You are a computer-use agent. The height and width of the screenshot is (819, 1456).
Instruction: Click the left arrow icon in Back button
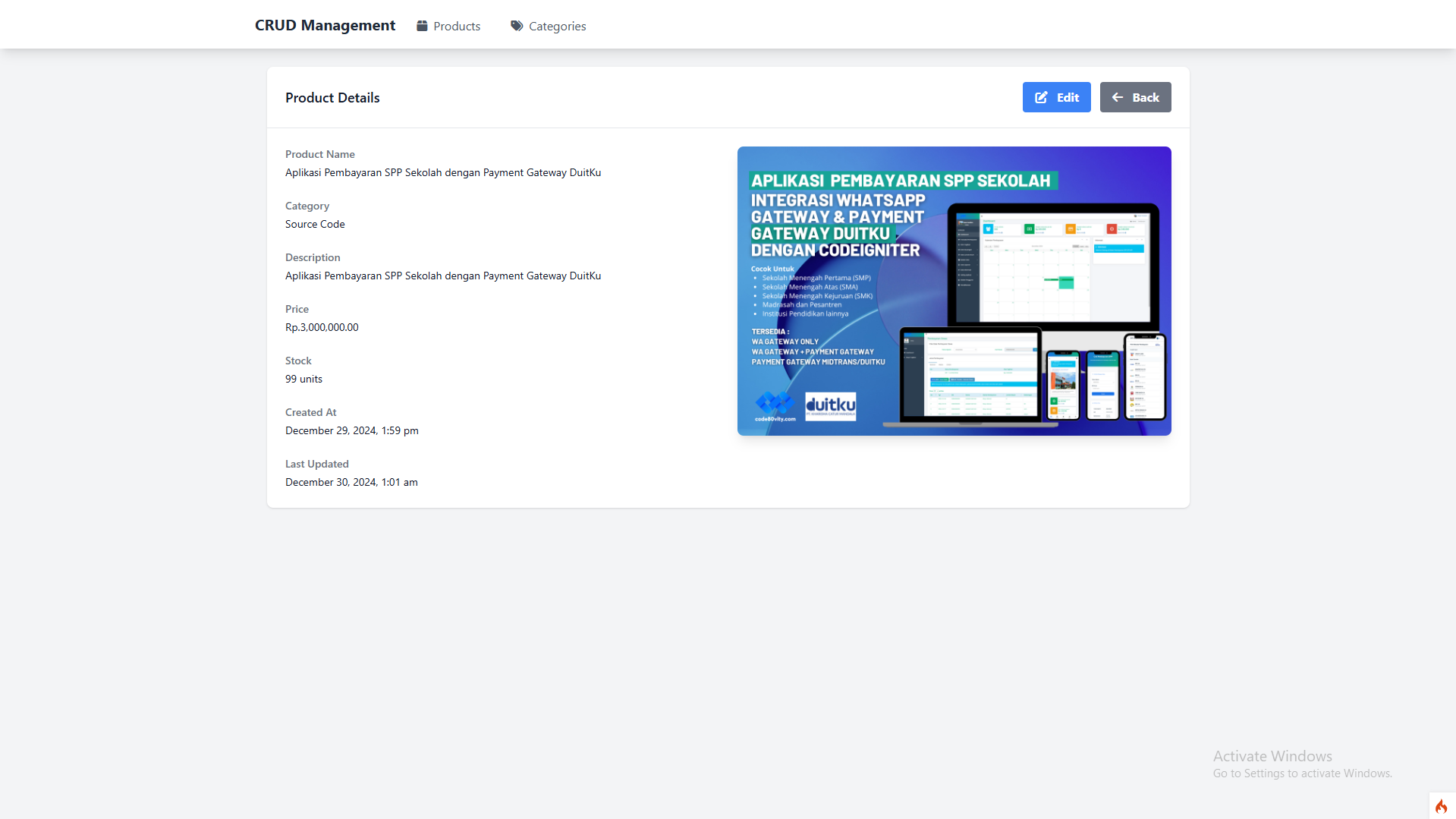click(1118, 97)
